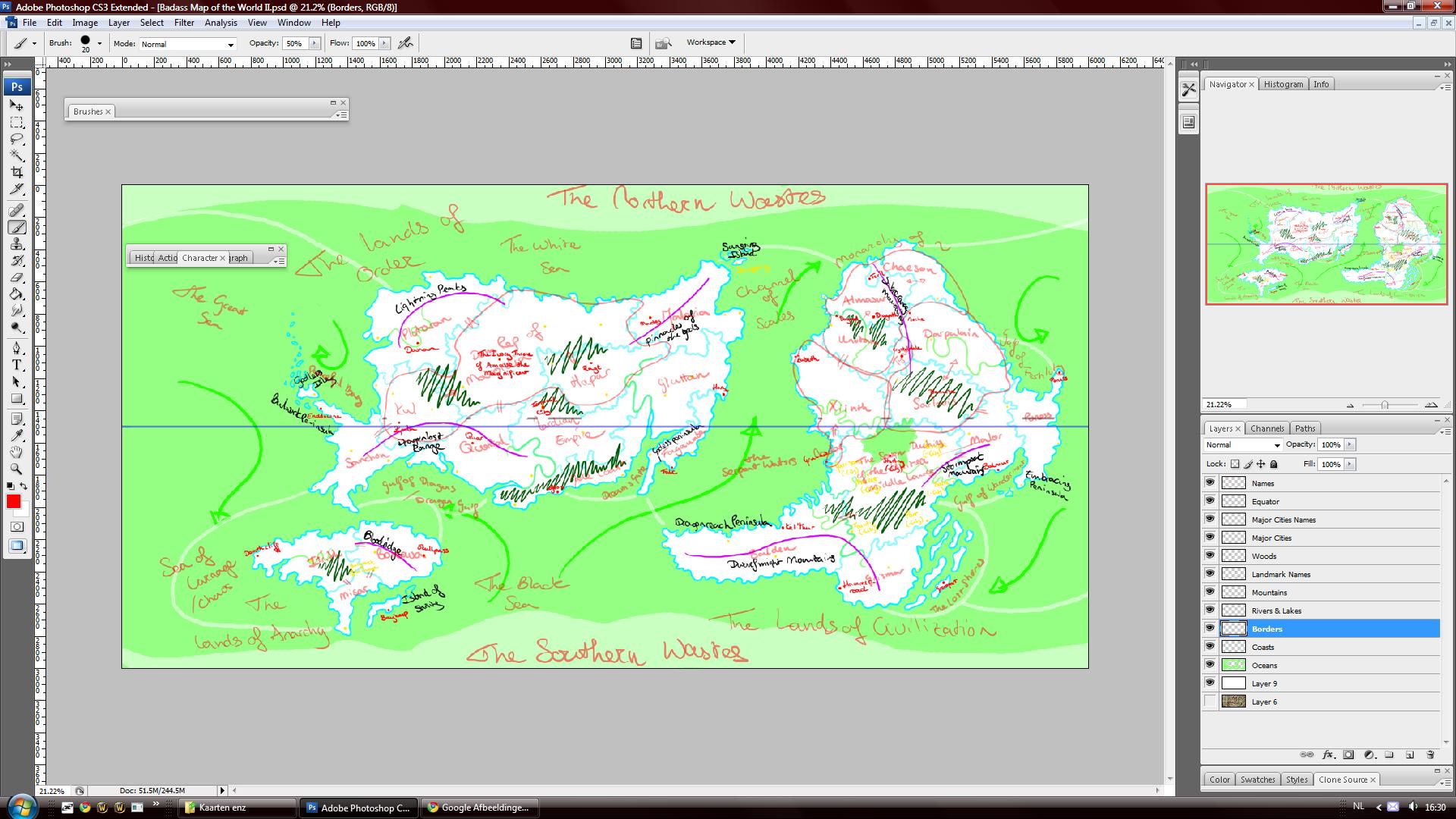Switch to the Swatches tab

[1257, 780]
